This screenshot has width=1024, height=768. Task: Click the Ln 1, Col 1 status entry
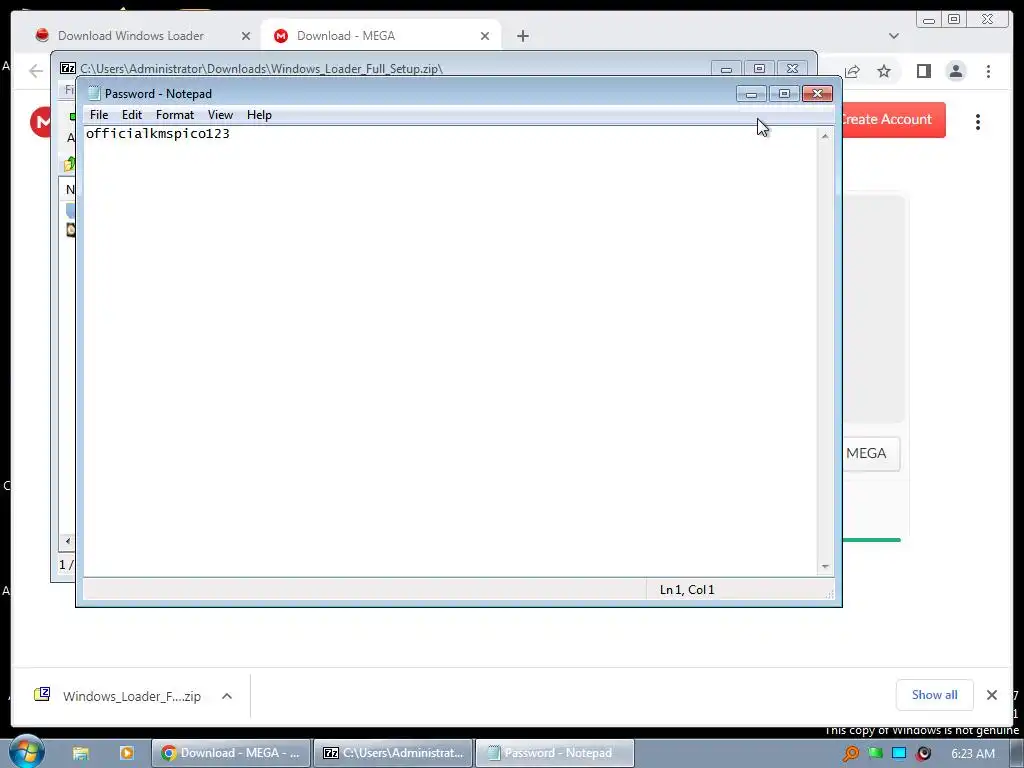[x=687, y=590]
